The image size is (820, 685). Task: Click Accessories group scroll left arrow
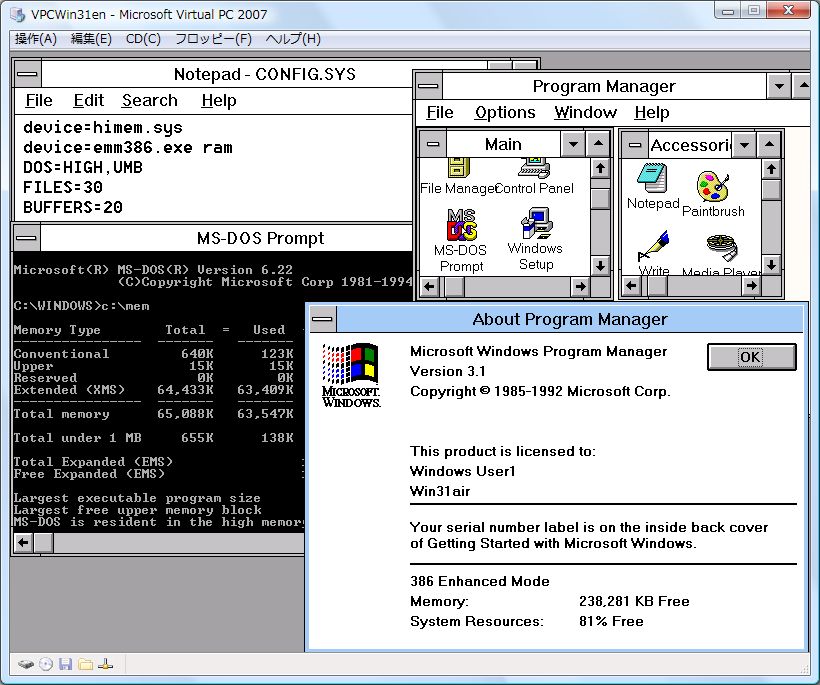(x=631, y=286)
